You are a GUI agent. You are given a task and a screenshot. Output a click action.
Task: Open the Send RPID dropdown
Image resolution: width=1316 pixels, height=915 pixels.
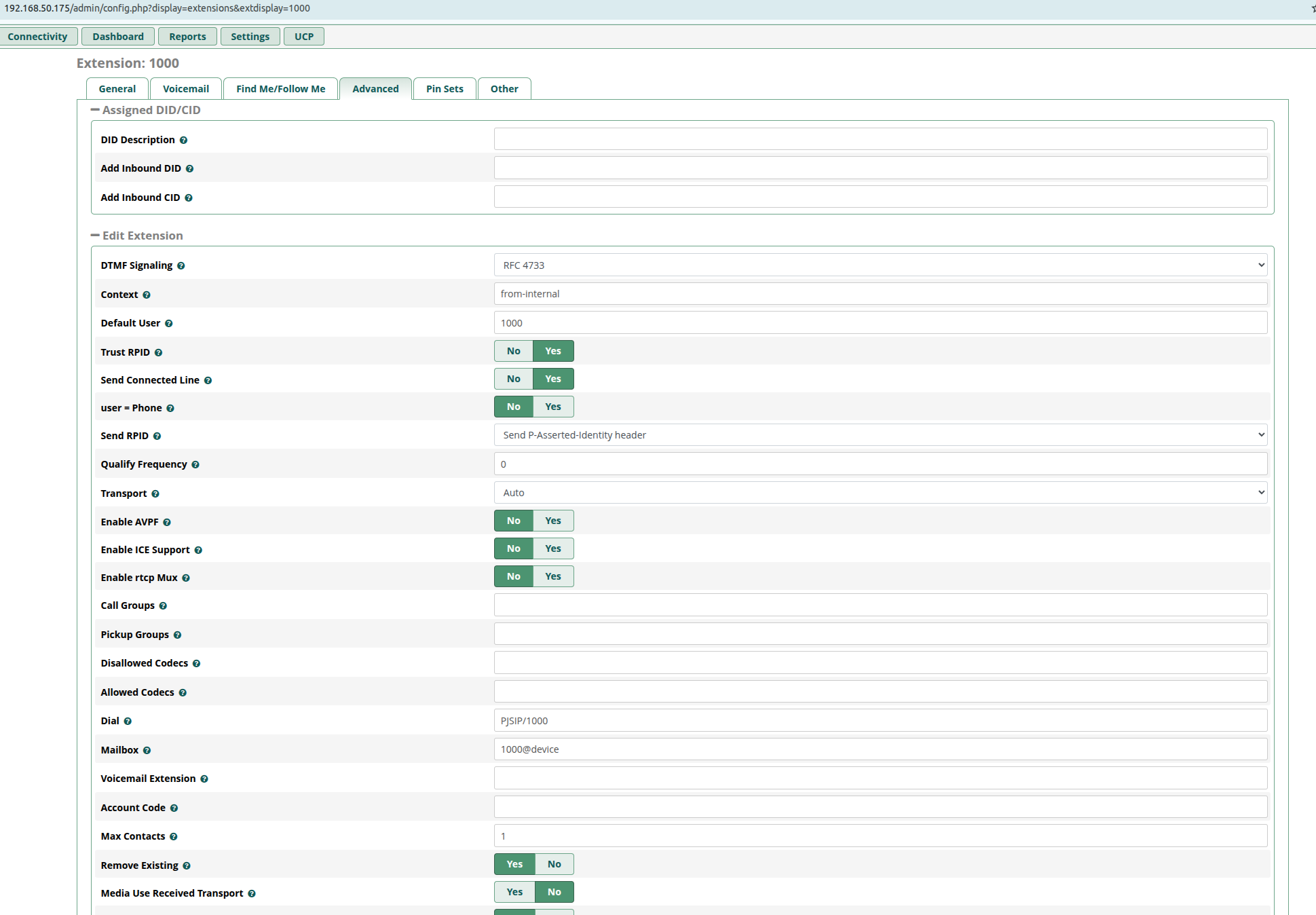coord(880,435)
